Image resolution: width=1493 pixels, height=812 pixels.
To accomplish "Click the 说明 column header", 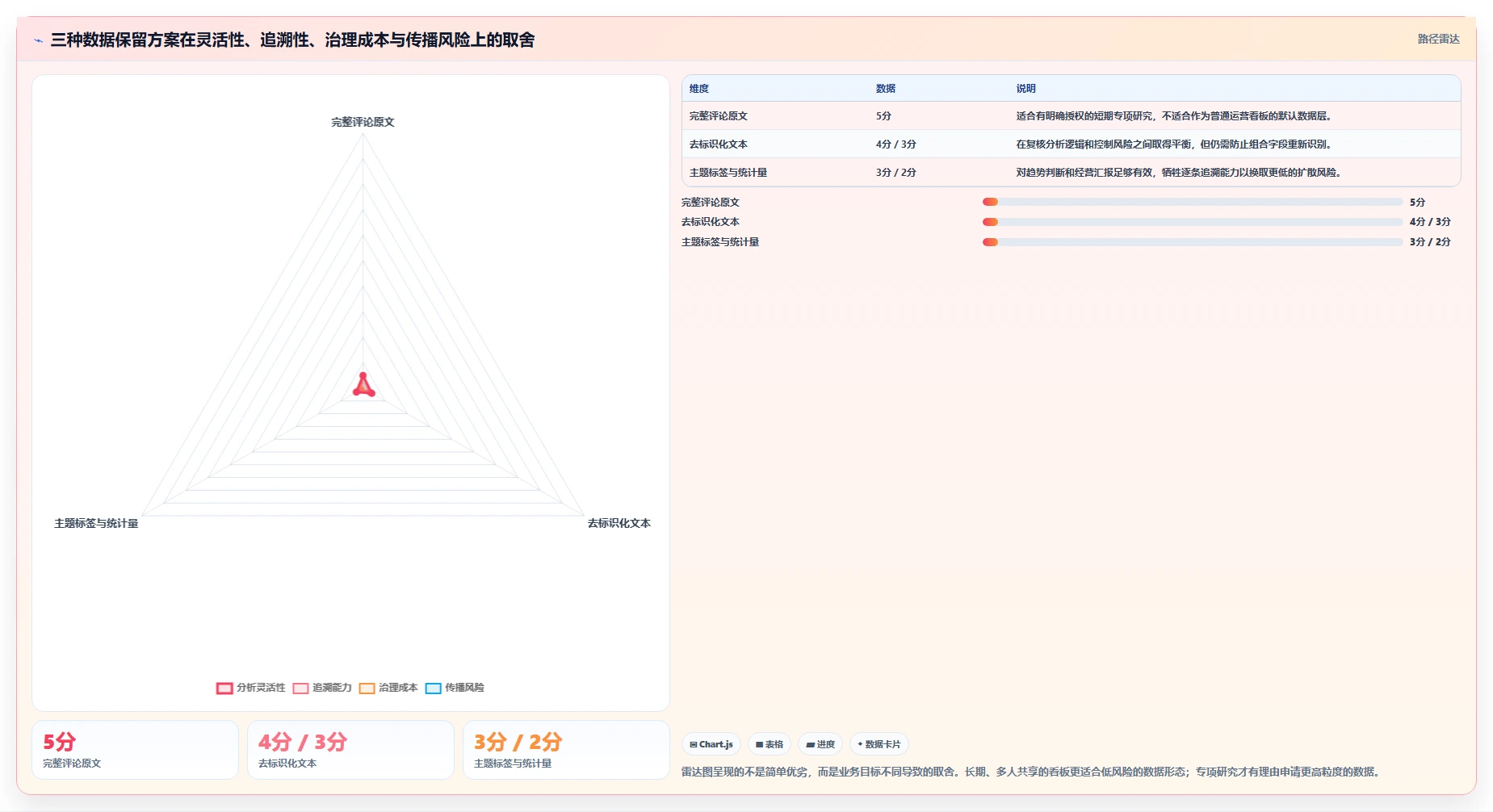I will pyautogui.click(x=1025, y=89).
